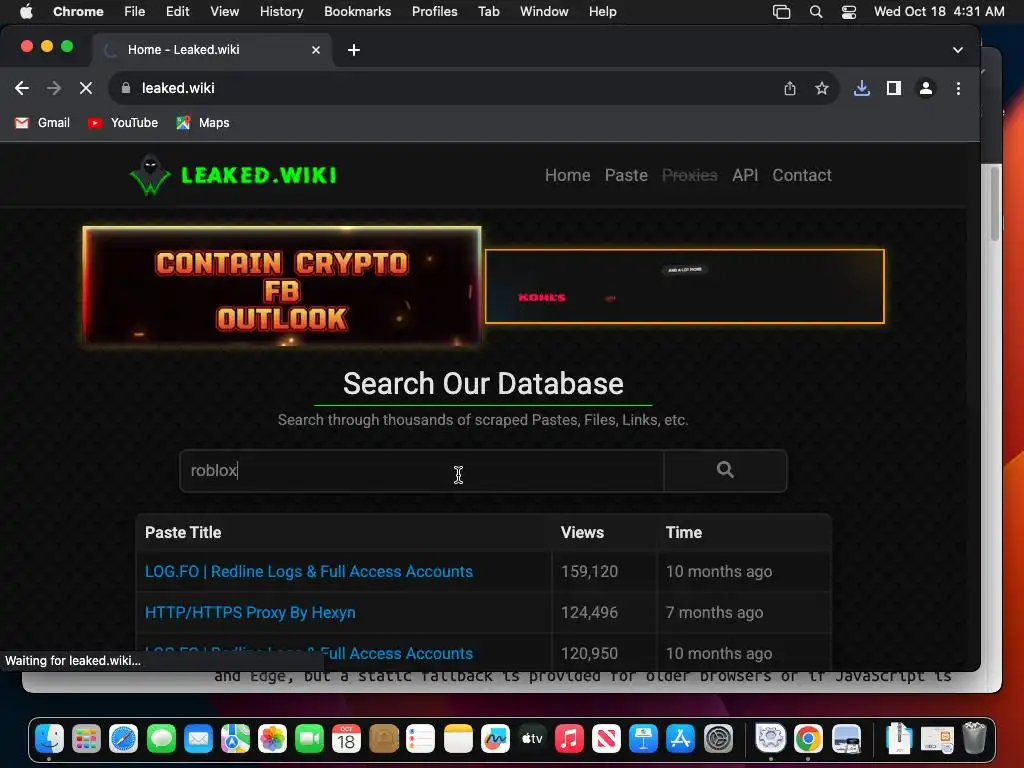Open Control Center in menu bar
The image size is (1024, 768).
pos(848,11)
